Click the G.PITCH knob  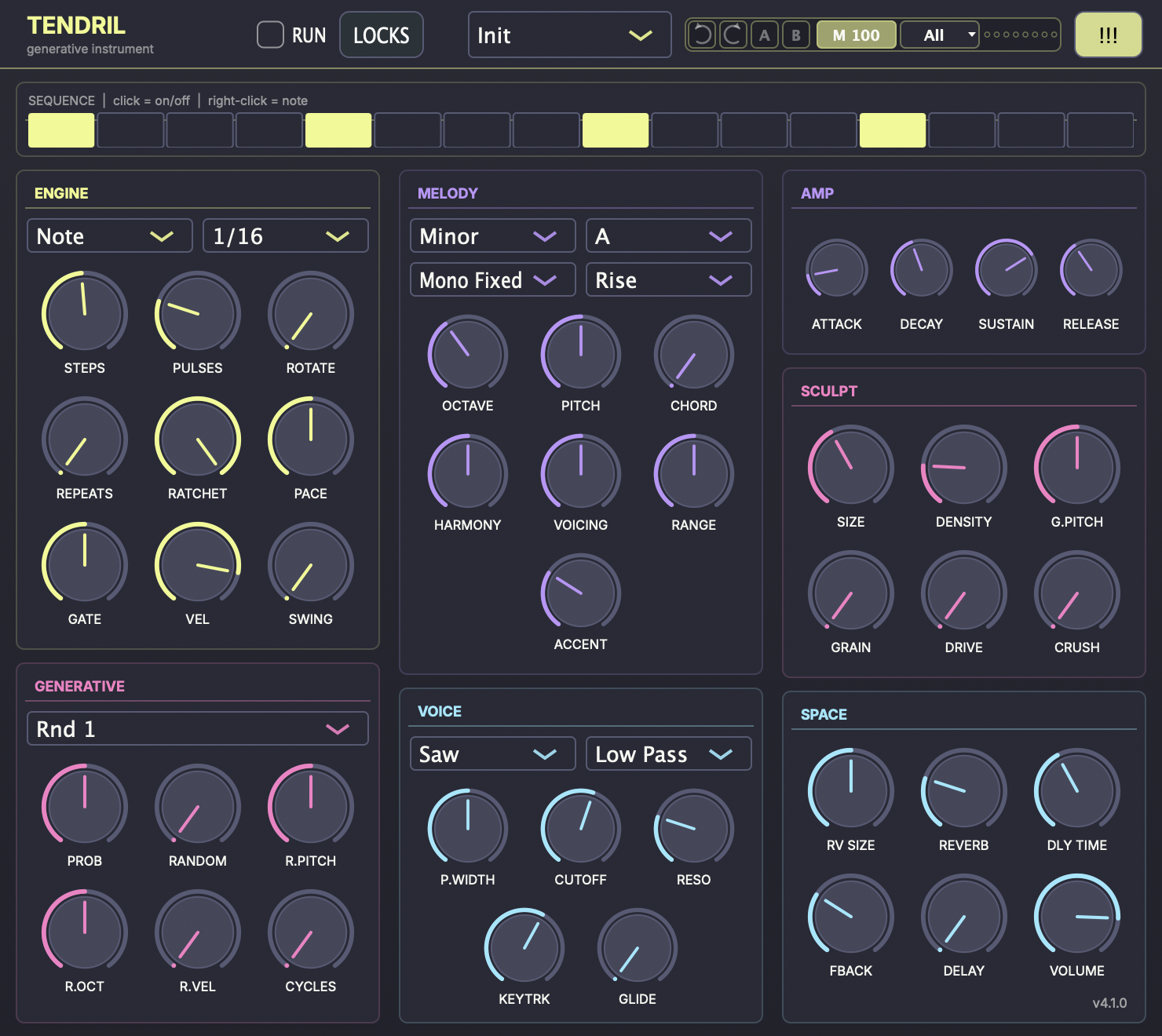[1077, 467]
